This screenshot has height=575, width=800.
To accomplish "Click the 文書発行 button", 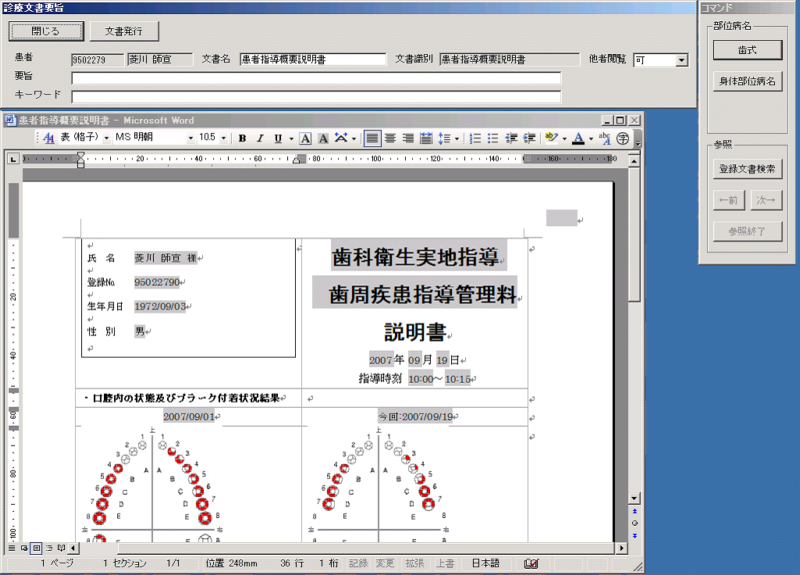I will pos(123,31).
